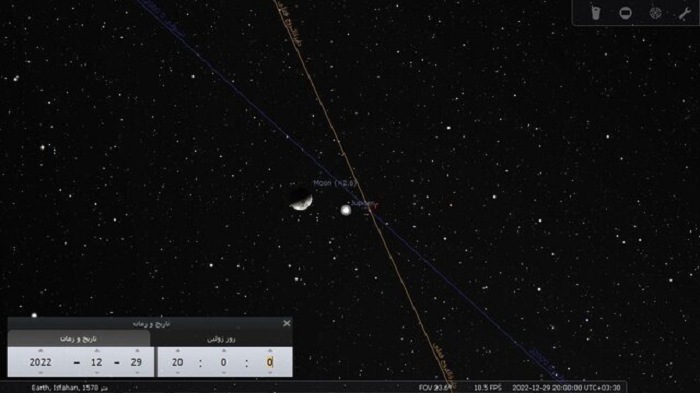Decrease the year 2022 using down arrow
The height and width of the screenshot is (393, 700).
point(41,372)
